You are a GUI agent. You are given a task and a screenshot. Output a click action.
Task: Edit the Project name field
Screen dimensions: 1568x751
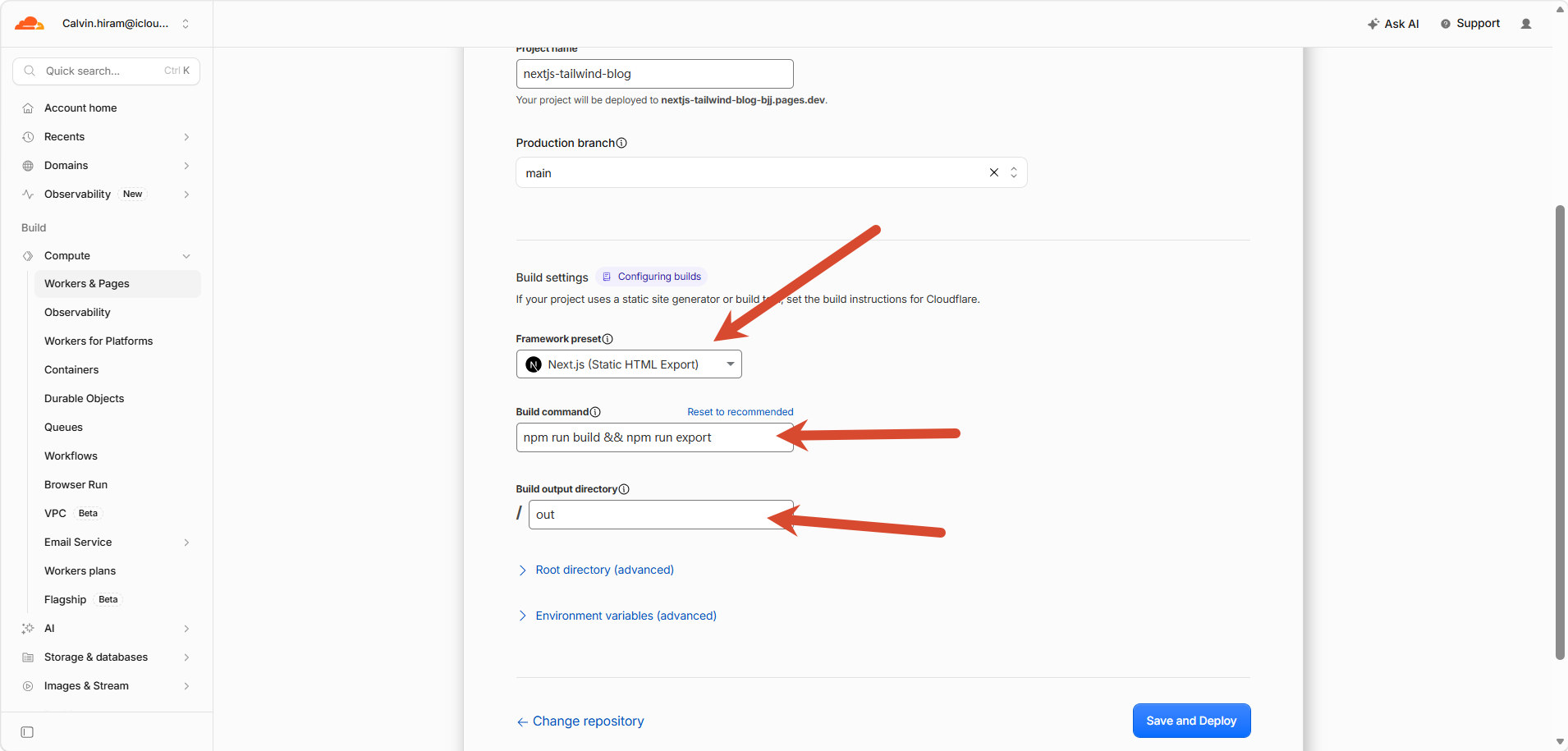(x=654, y=74)
